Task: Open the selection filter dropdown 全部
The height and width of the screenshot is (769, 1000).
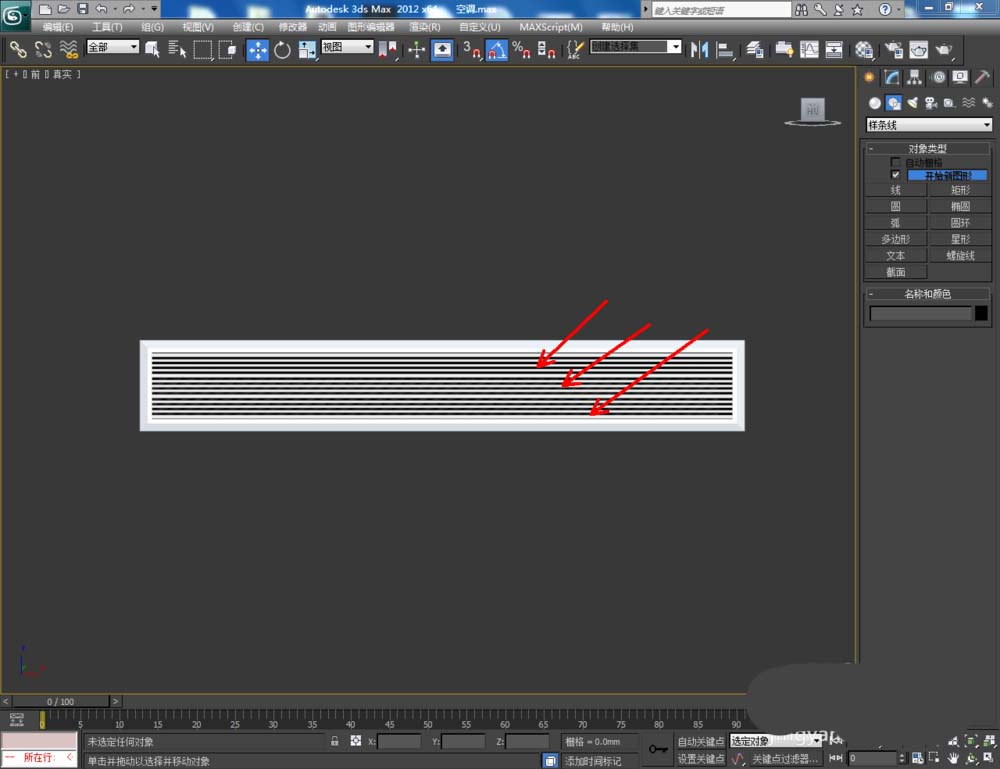Action: pyautogui.click(x=113, y=47)
